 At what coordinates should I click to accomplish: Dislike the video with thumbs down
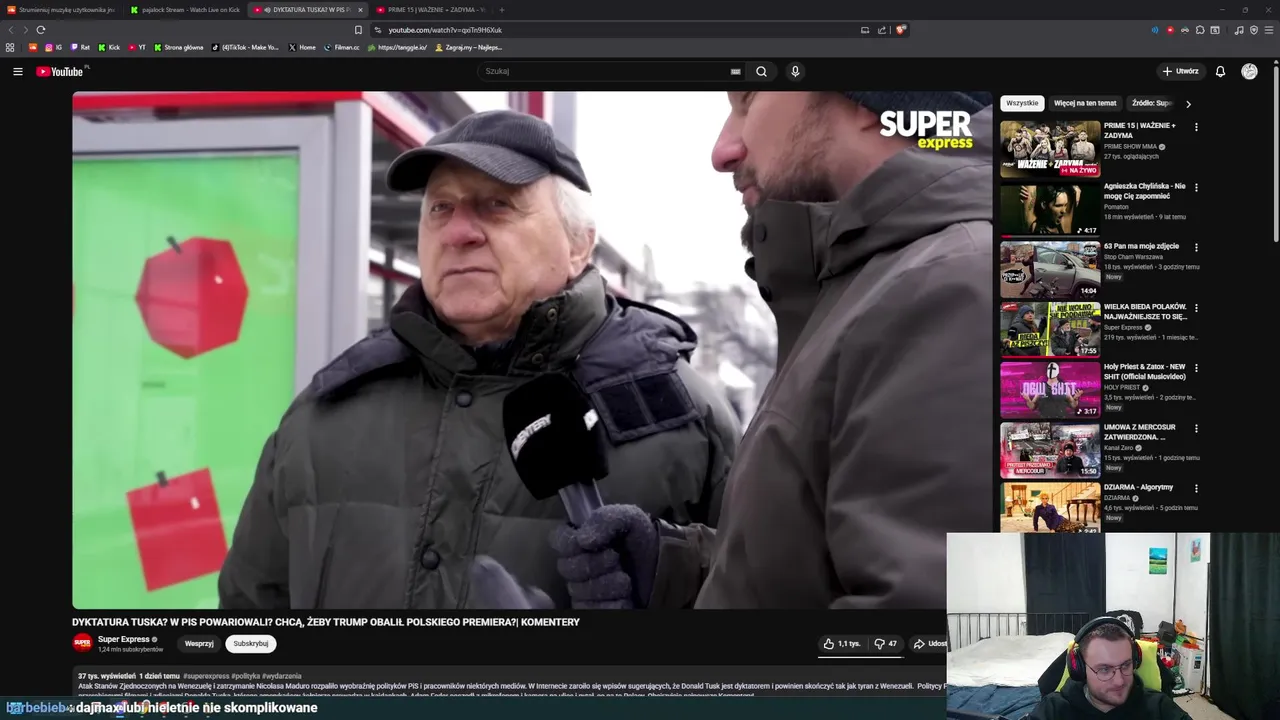tap(886, 644)
